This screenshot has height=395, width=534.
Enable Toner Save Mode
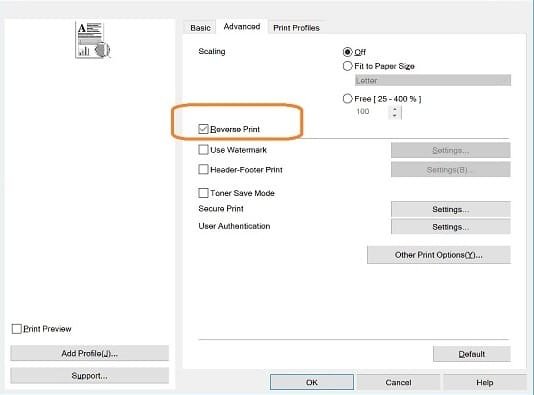[203, 193]
